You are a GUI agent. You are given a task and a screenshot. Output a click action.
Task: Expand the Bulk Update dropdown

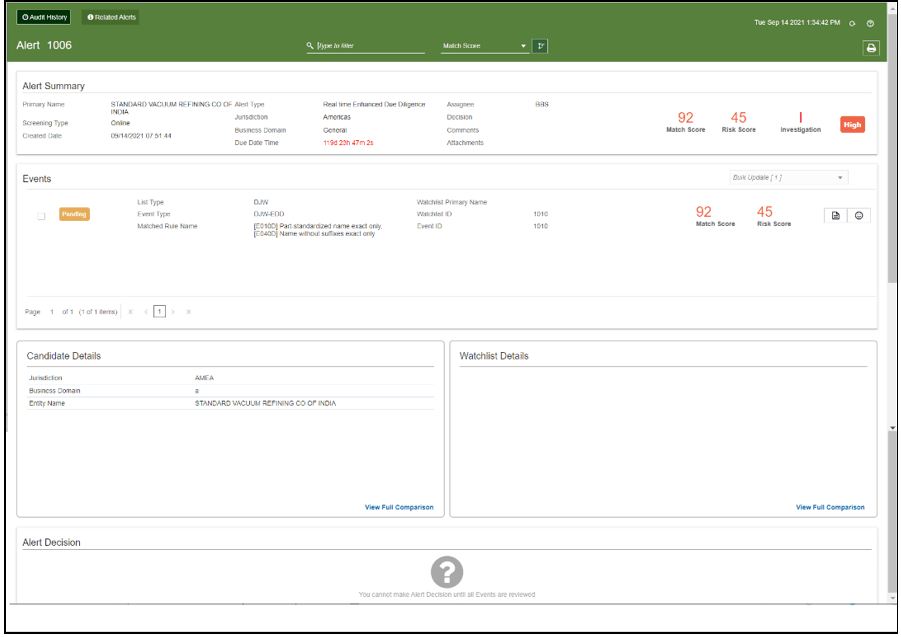click(788, 177)
